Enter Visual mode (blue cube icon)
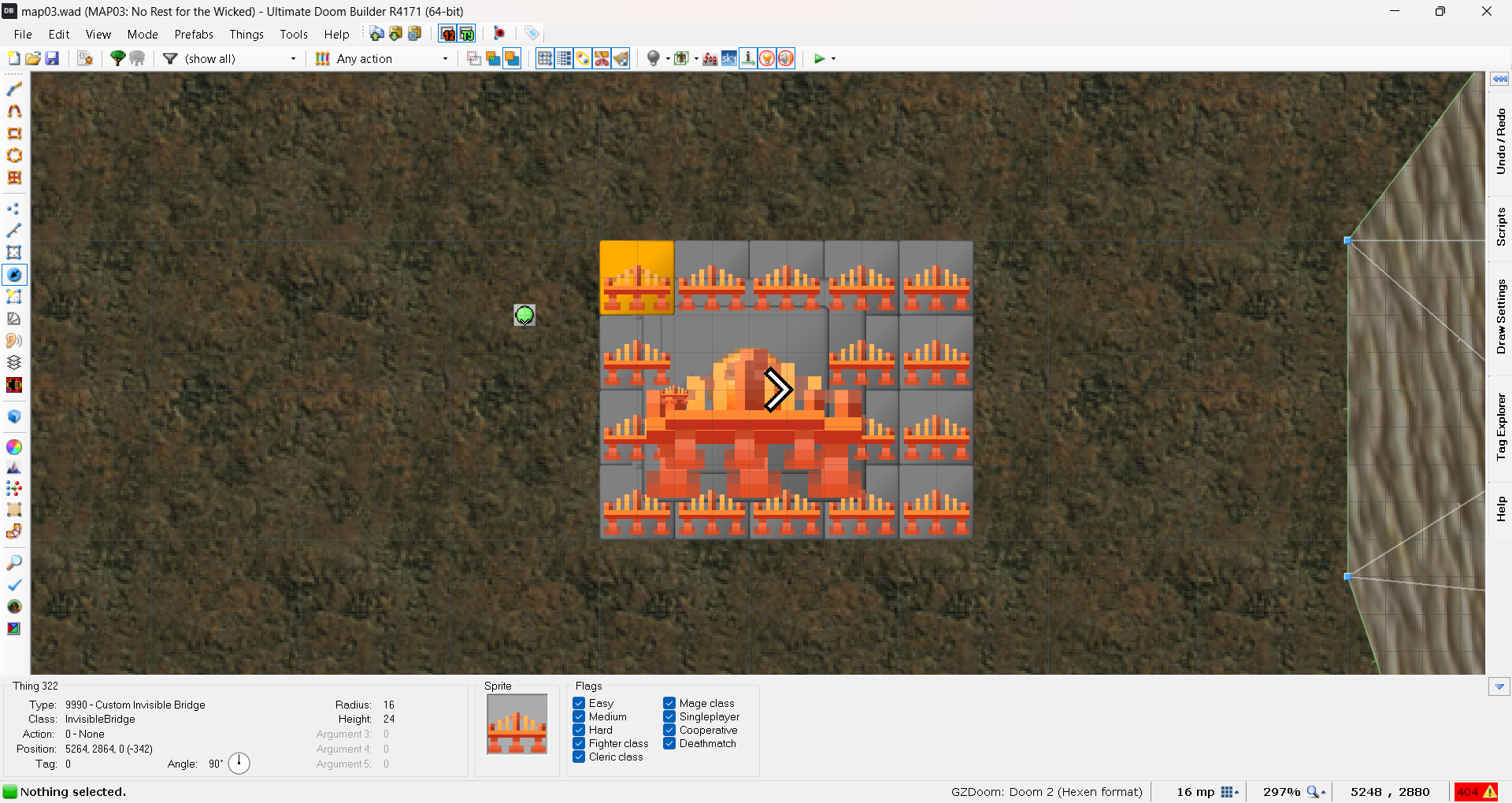 14,416
